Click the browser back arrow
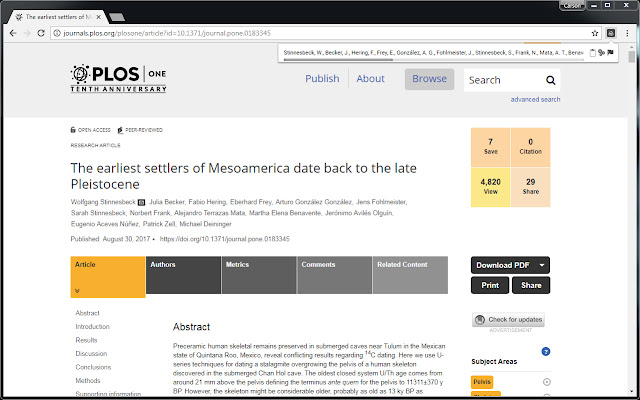 pos(12,33)
